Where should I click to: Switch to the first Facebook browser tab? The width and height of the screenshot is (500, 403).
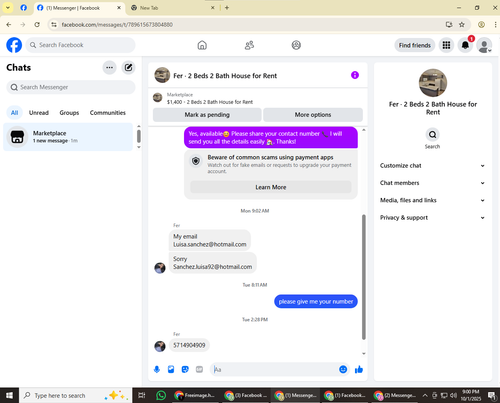pos(24,8)
